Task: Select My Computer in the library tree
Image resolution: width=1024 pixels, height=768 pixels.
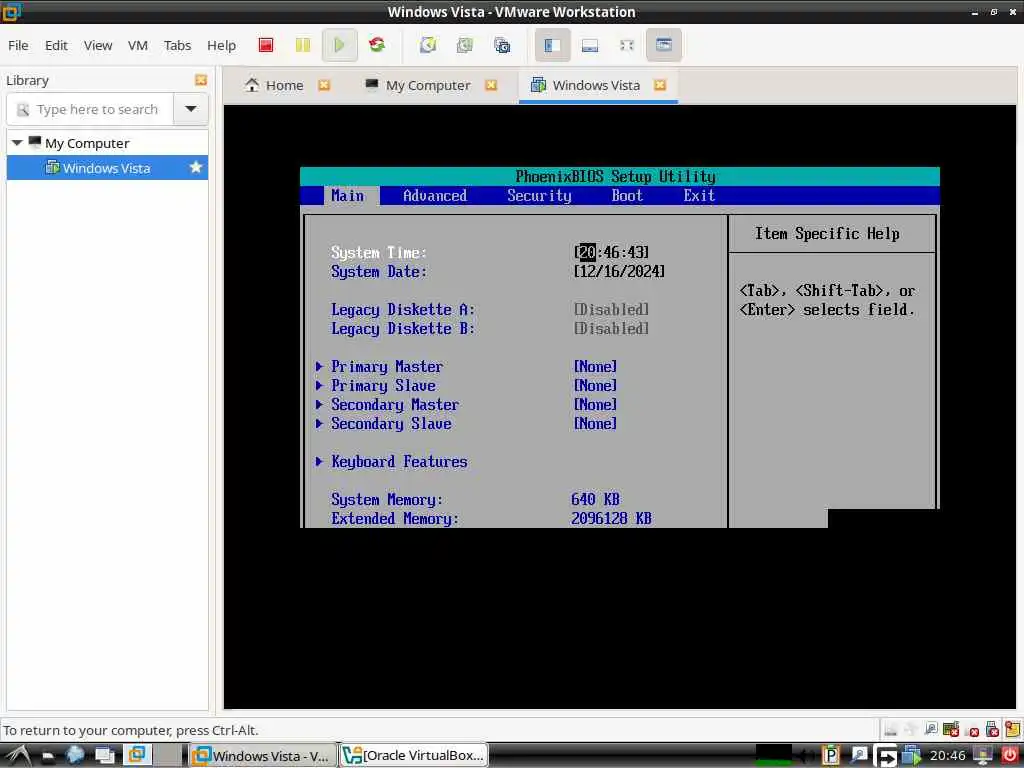Action: 87,143
